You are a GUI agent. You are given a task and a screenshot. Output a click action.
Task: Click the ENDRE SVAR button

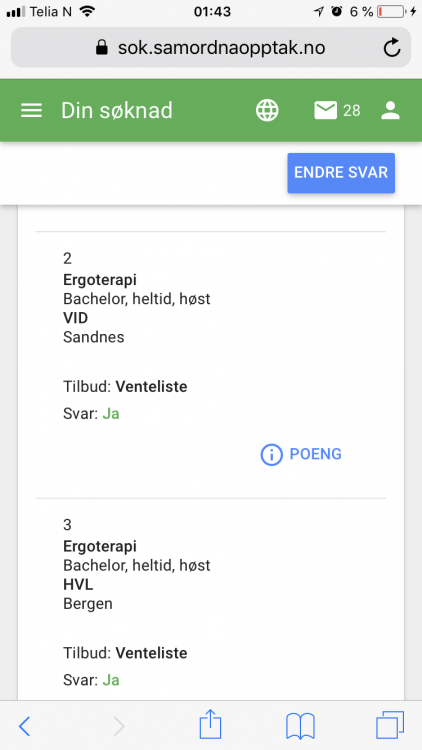pyautogui.click(x=341, y=173)
